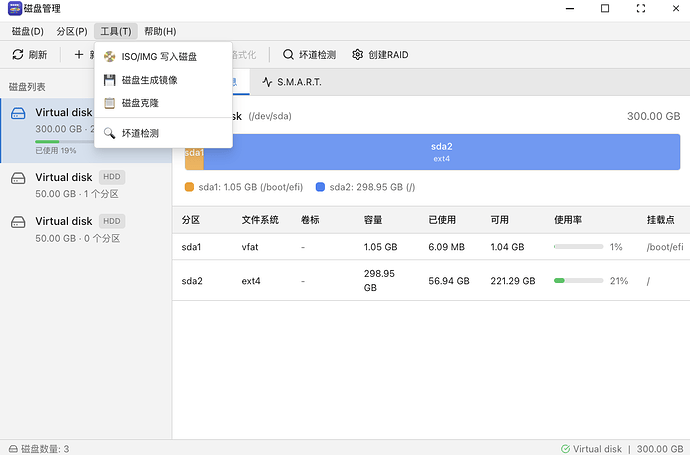This screenshot has height=455, width=690.
Task: Open the 磁盘(D) menu
Action: point(27,32)
